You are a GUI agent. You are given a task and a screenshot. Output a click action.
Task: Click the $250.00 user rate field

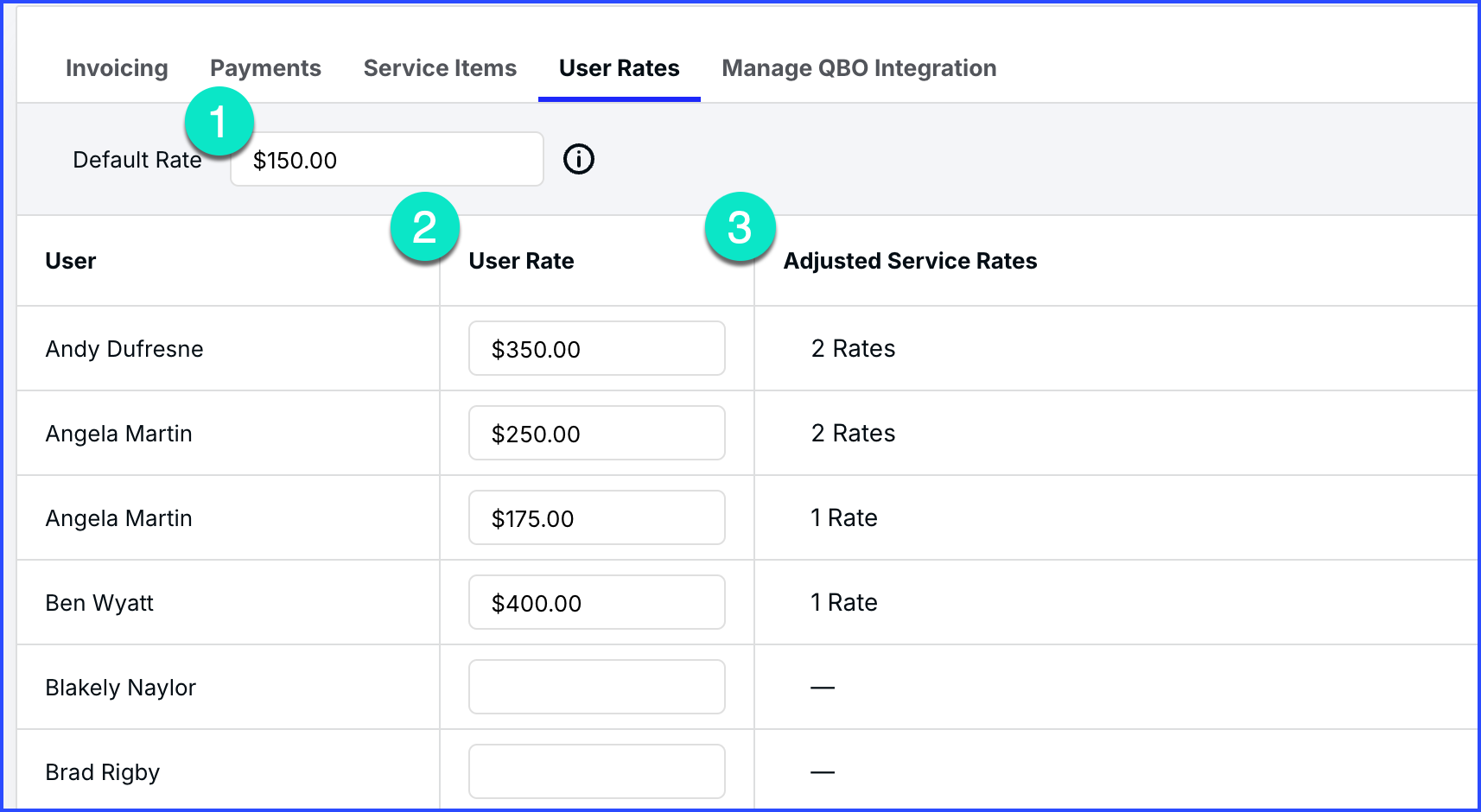(596, 434)
